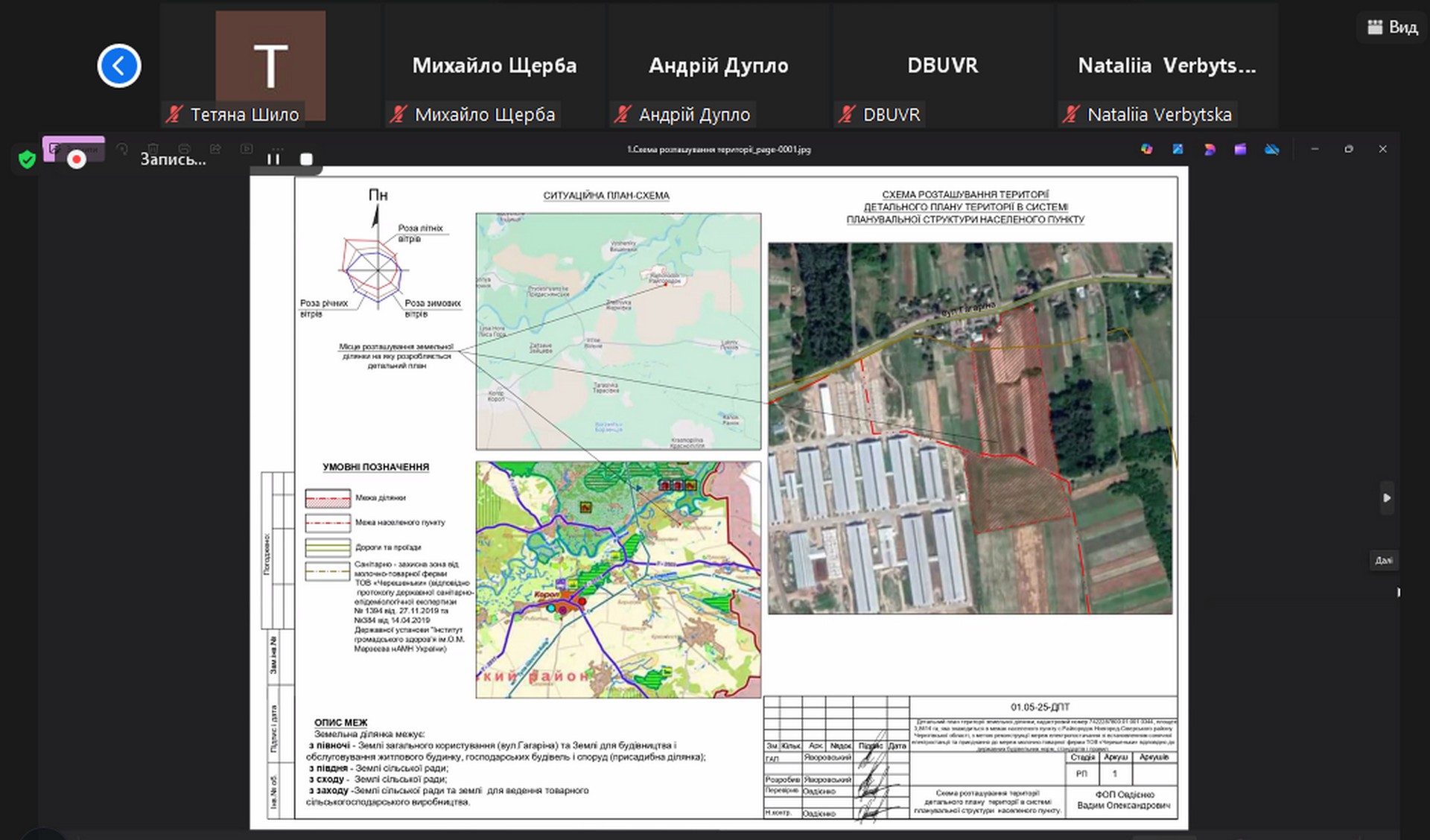Open Clipchamp icon in Photos title bar

coord(1240,149)
